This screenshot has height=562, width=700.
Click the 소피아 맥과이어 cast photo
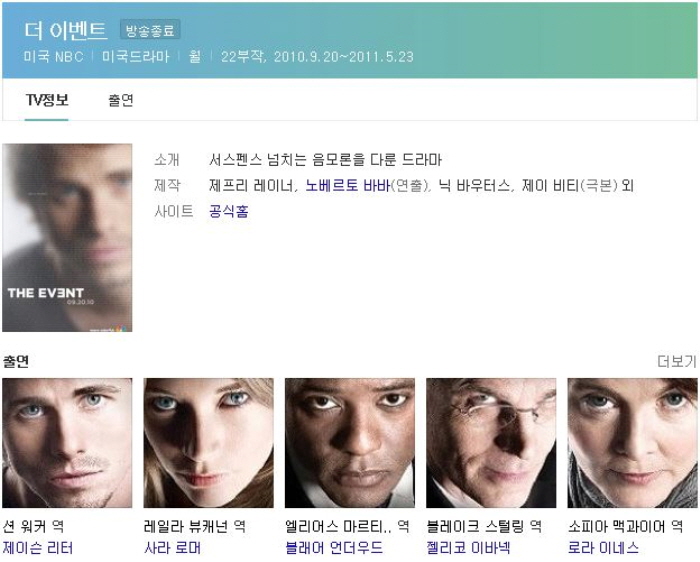[x=632, y=443]
